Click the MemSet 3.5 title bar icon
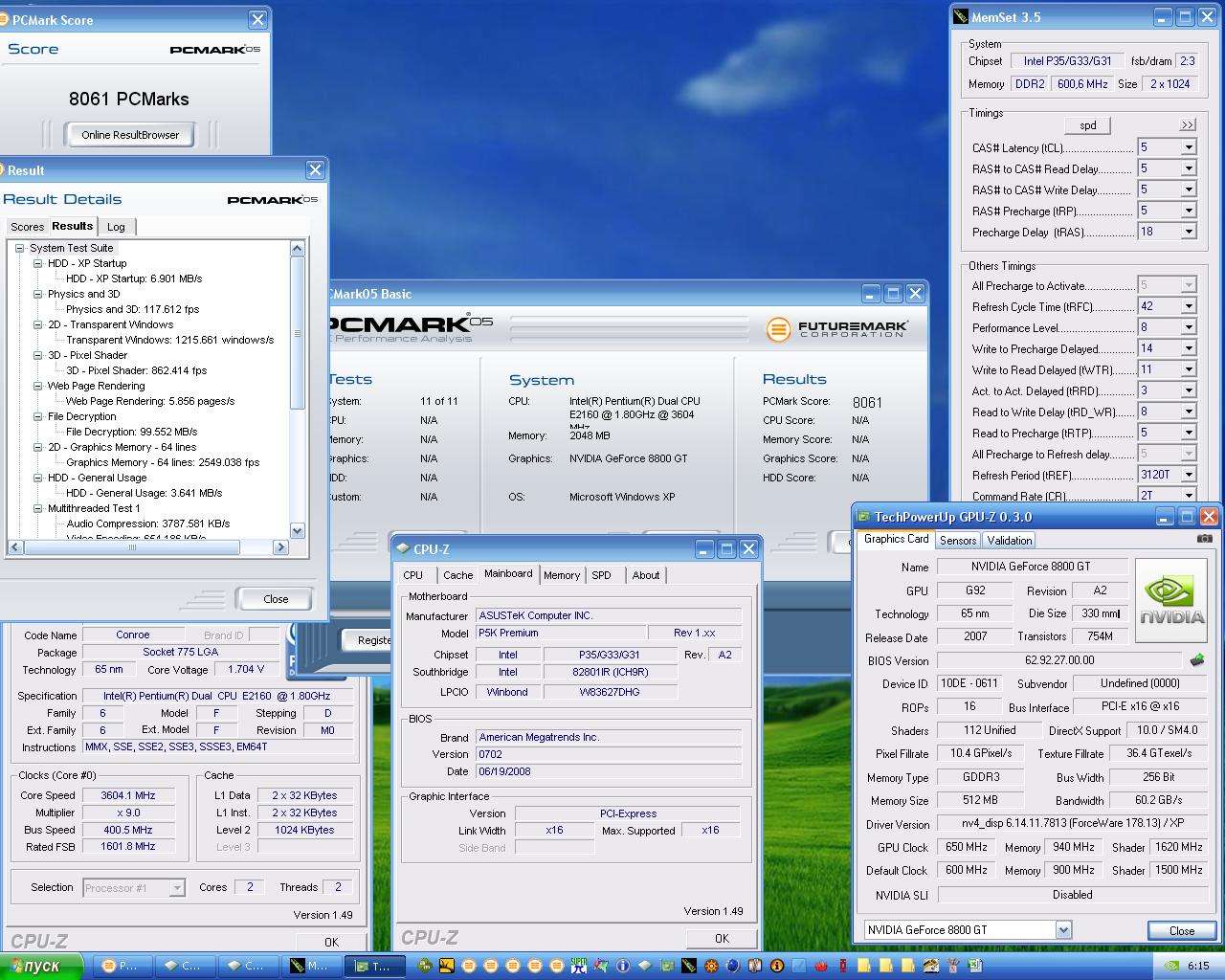The image size is (1225, 980). point(961,17)
